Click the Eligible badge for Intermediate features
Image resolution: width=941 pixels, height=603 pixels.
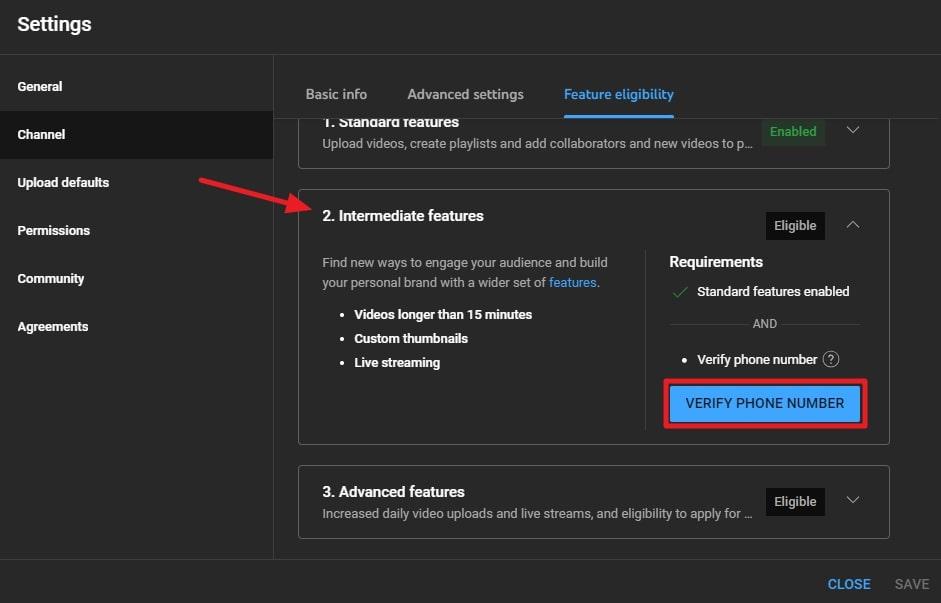tap(795, 226)
